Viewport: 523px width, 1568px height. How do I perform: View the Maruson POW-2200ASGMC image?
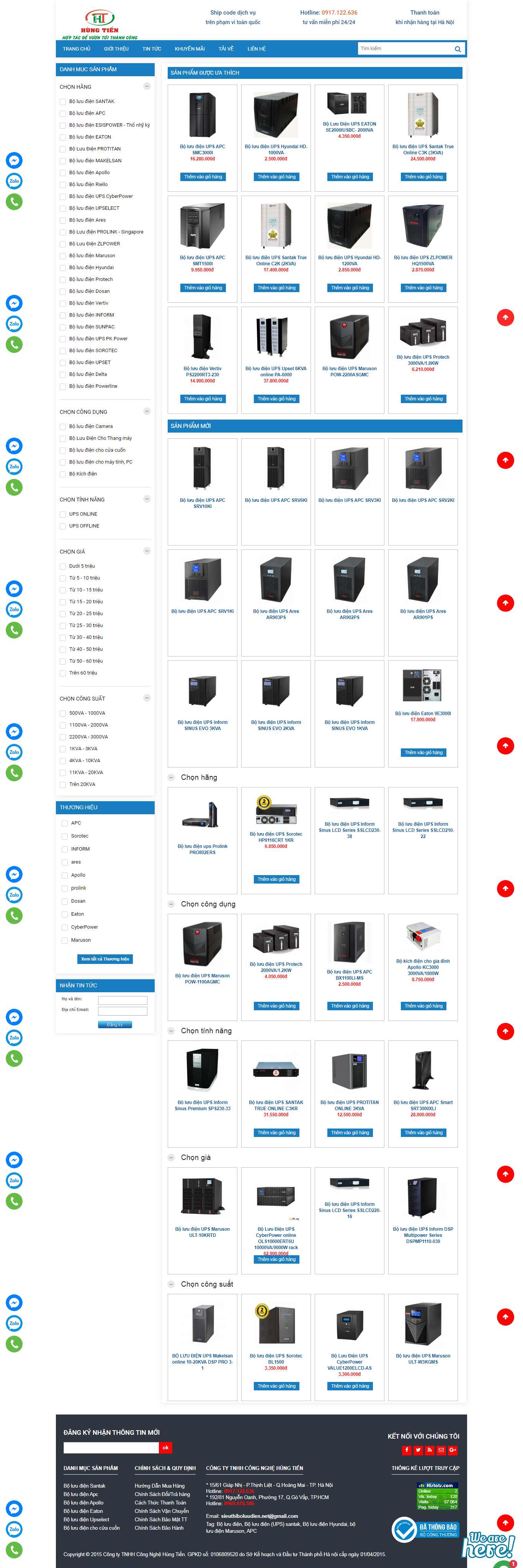coord(350,336)
